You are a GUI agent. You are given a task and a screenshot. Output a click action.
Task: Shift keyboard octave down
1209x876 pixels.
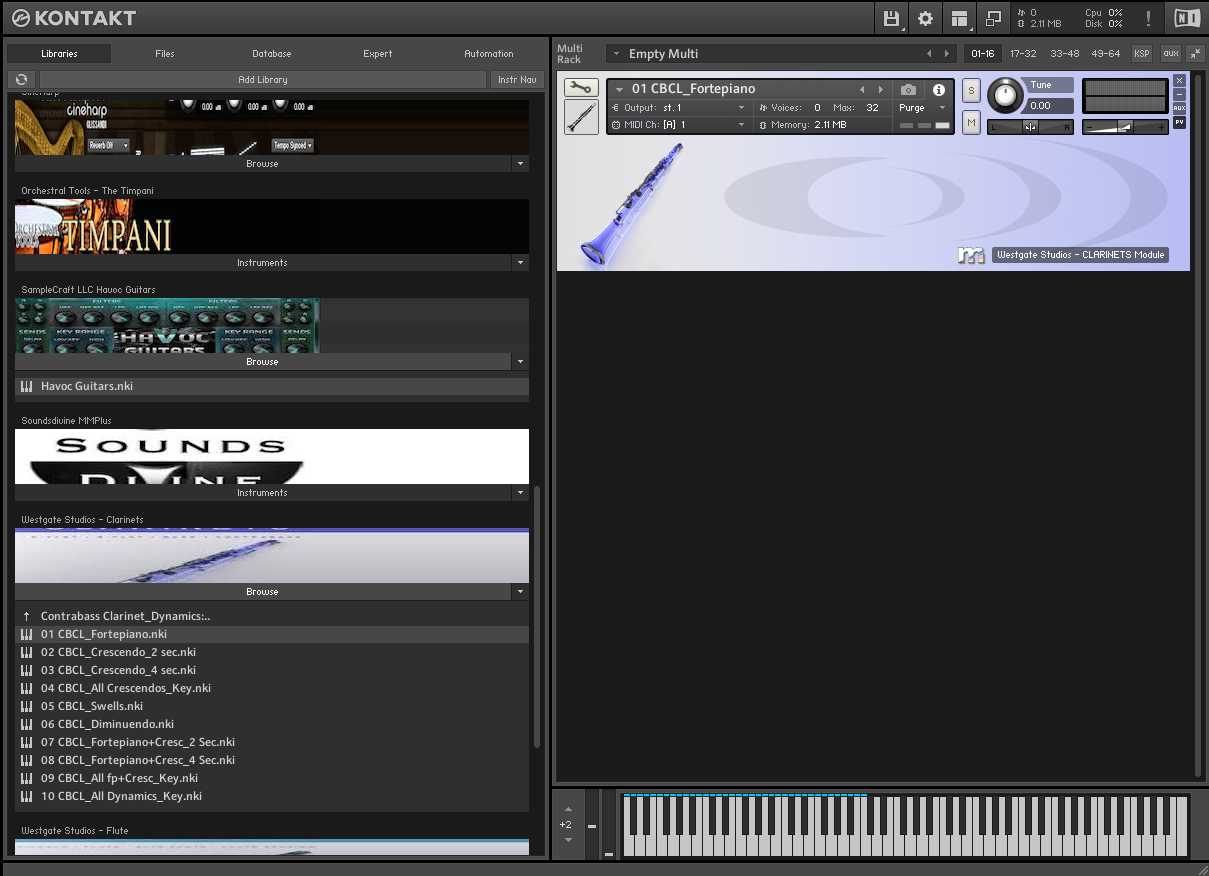coord(568,840)
